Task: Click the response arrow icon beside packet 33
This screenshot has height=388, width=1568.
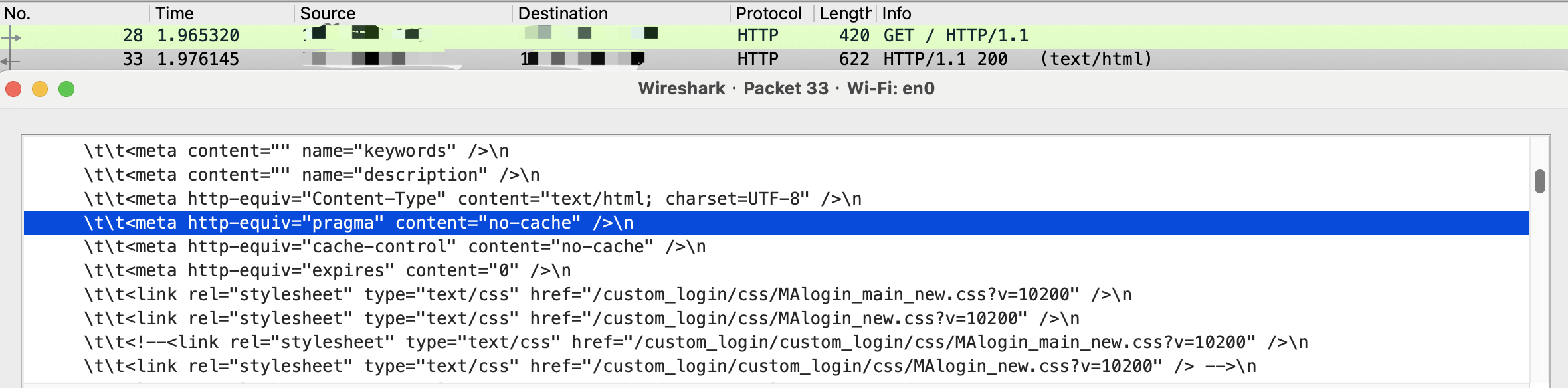Action: pos(11,61)
